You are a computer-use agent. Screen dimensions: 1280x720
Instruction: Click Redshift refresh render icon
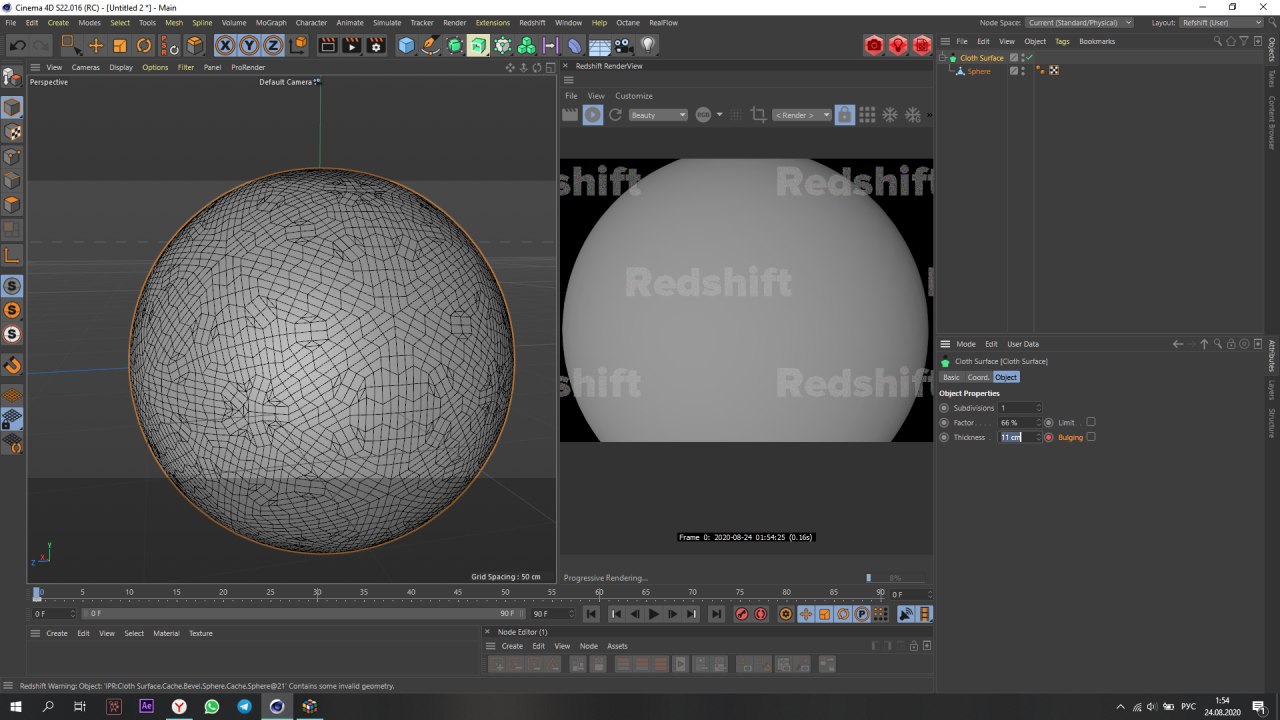(616, 115)
